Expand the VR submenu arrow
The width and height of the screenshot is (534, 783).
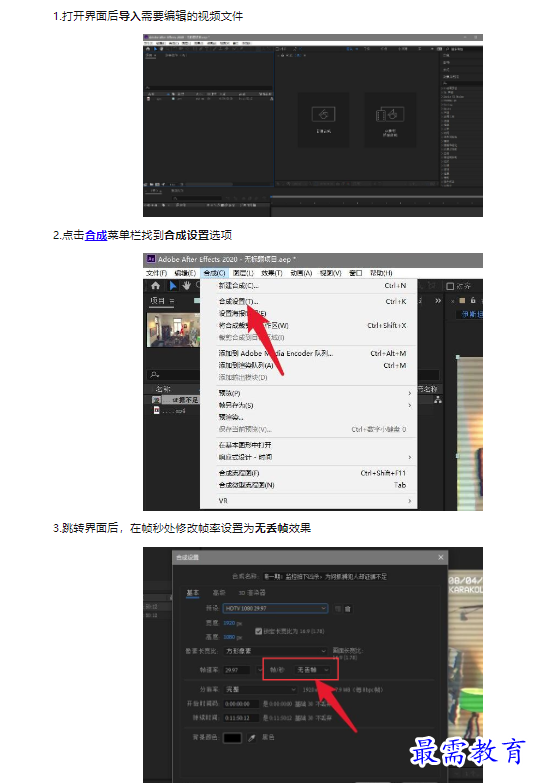pyautogui.click(x=410, y=501)
